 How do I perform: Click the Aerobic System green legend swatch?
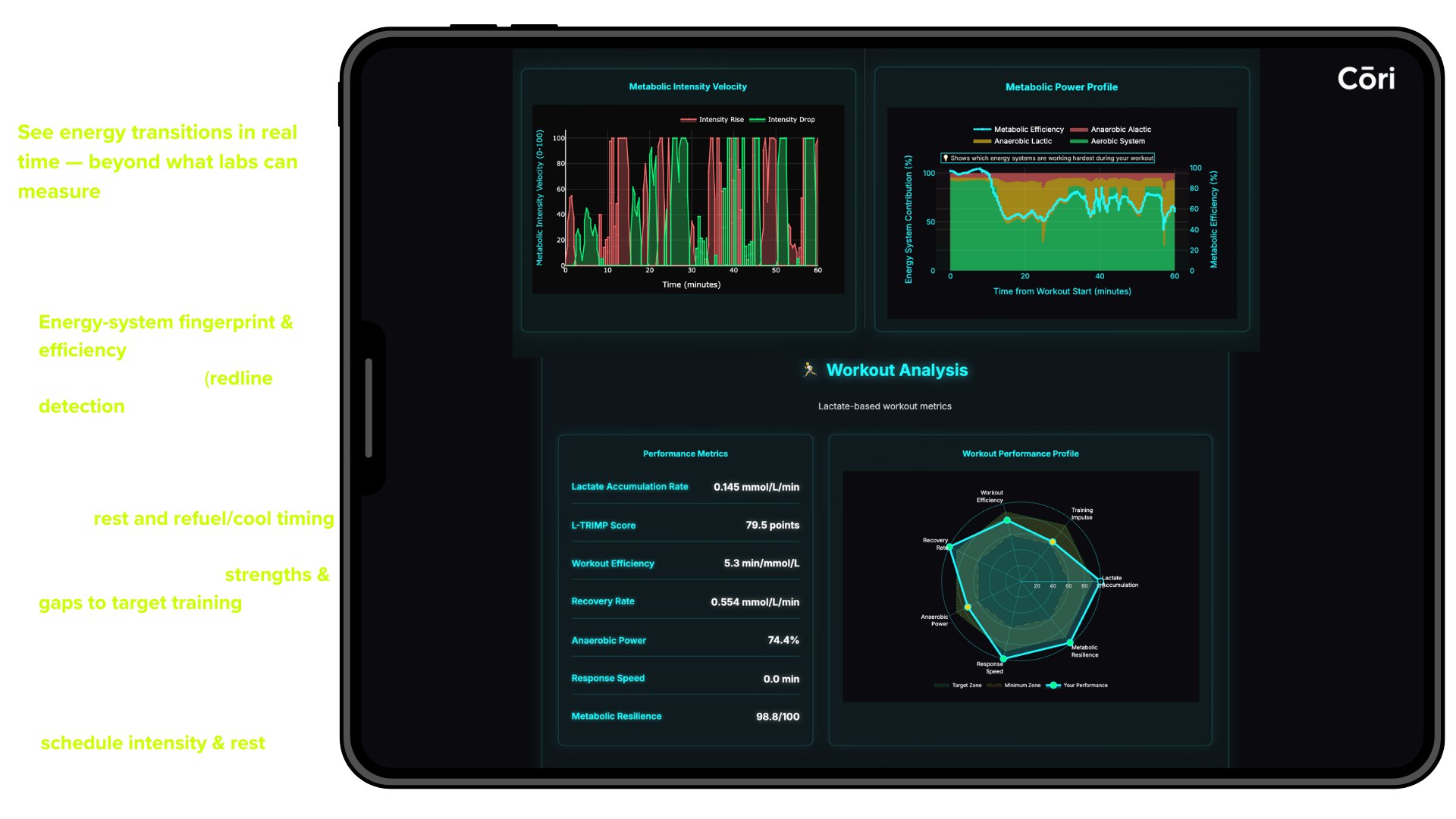pos(1079,141)
